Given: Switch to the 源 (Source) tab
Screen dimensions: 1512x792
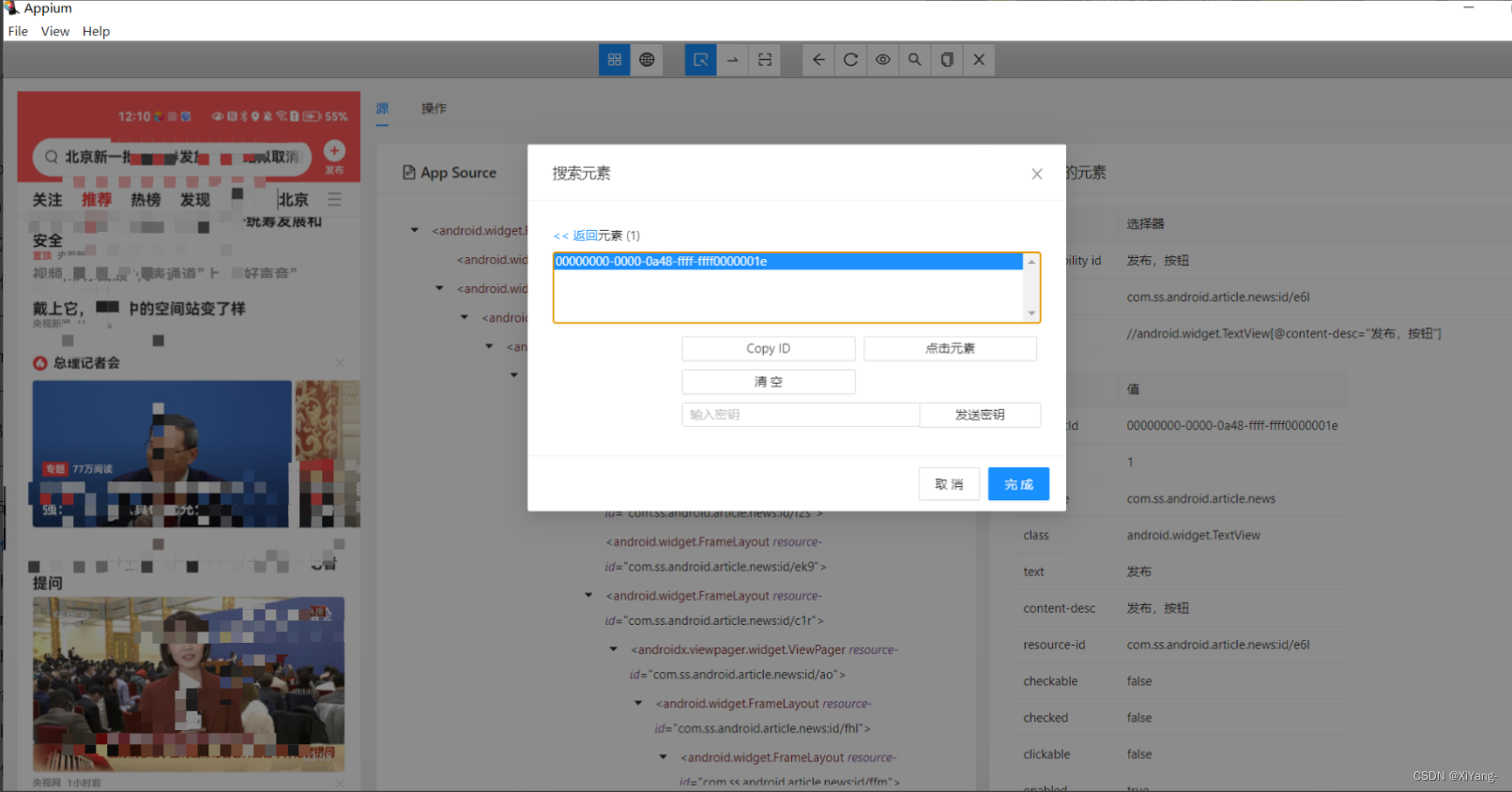Looking at the screenshot, I should pyautogui.click(x=383, y=108).
